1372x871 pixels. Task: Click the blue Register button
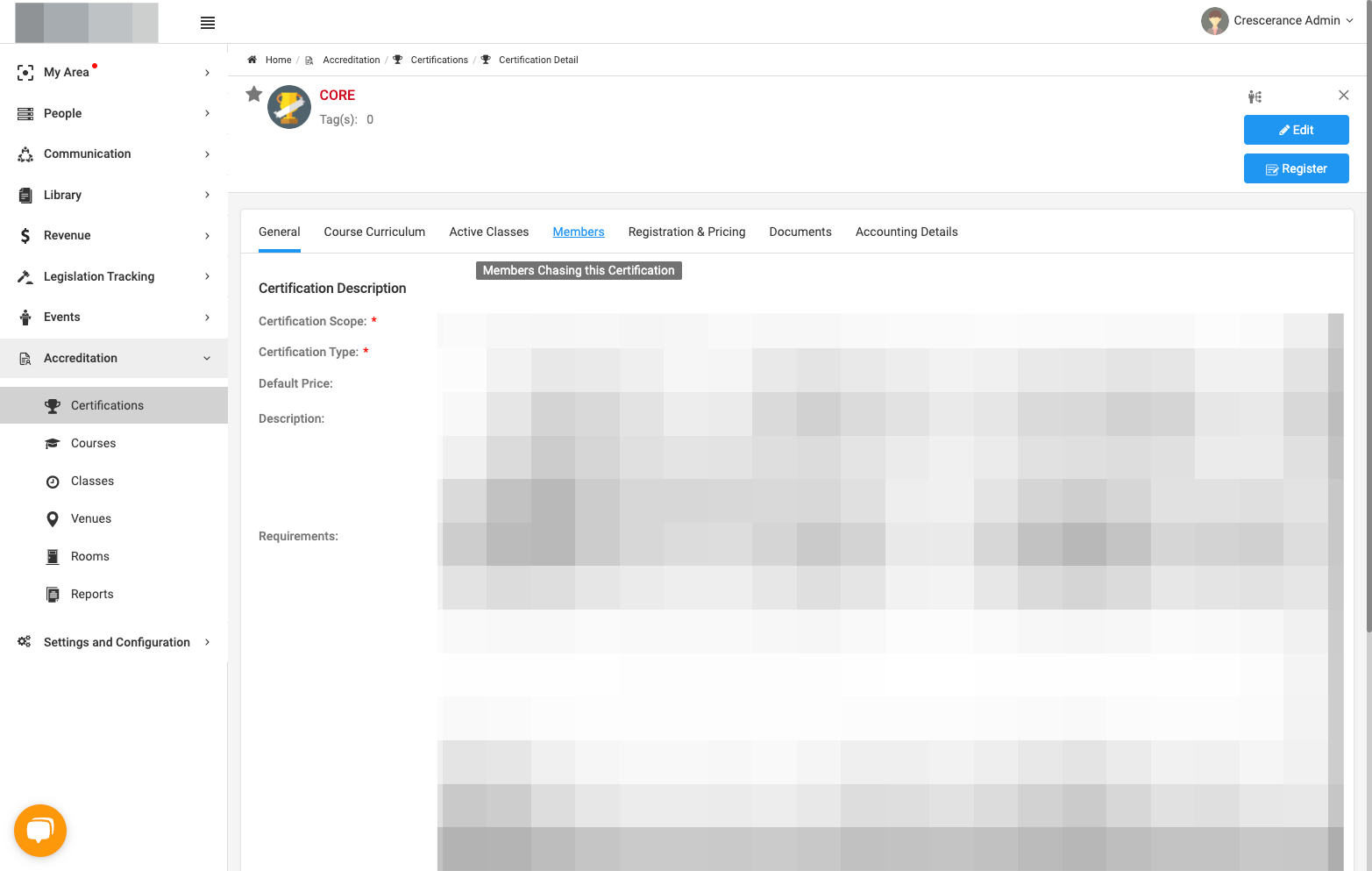click(1296, 168)
